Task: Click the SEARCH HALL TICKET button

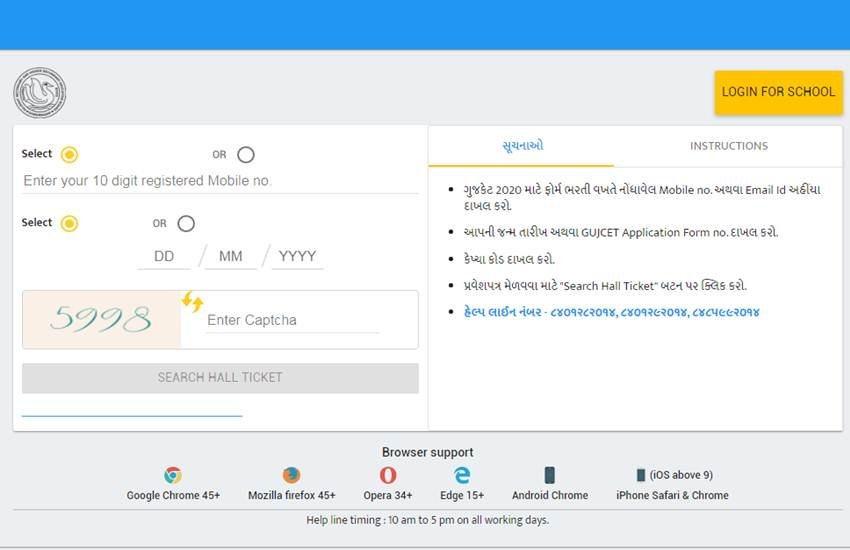Action: point(220,378)
